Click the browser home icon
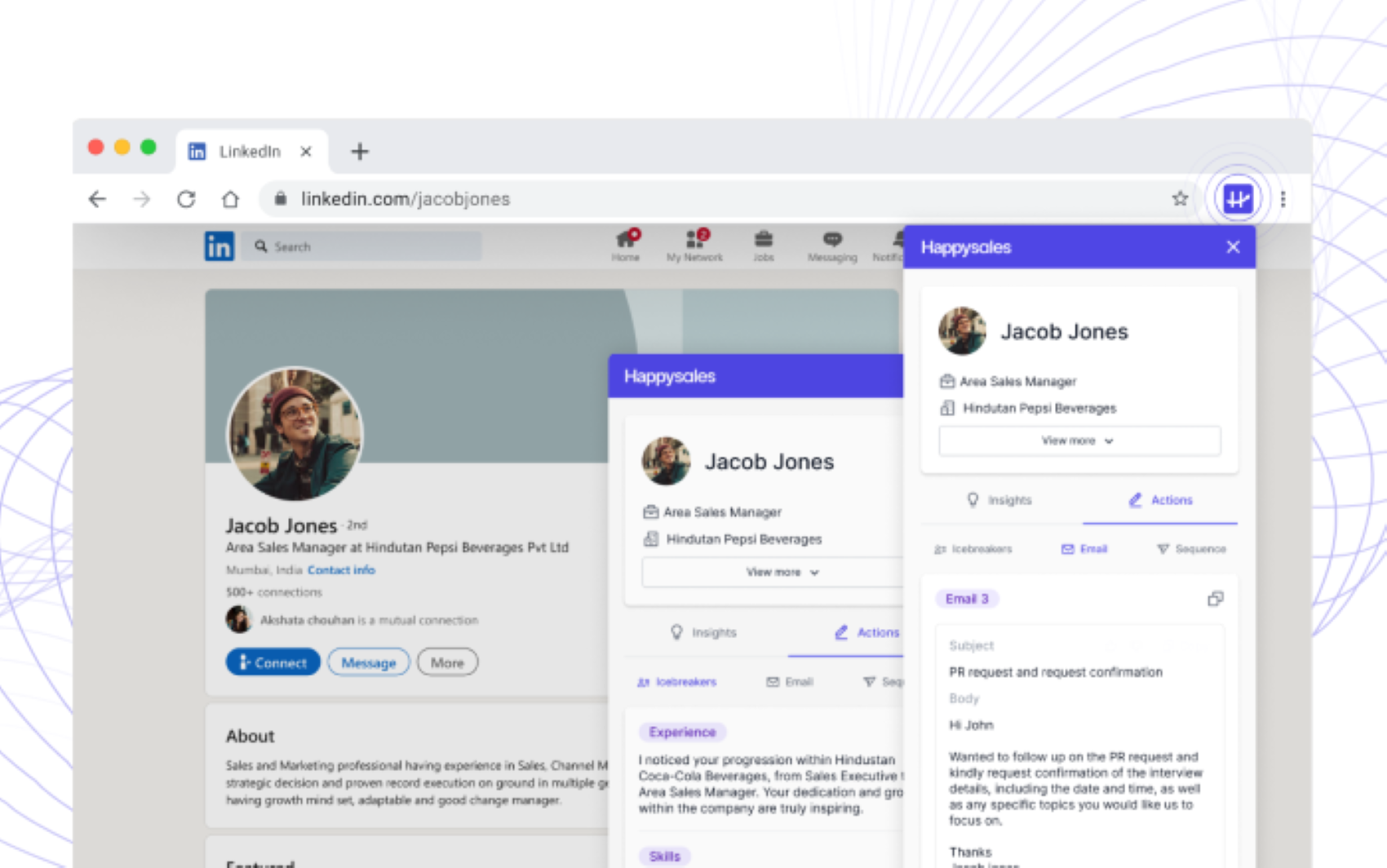1387x868 pixels. click(x=231, y=199)
